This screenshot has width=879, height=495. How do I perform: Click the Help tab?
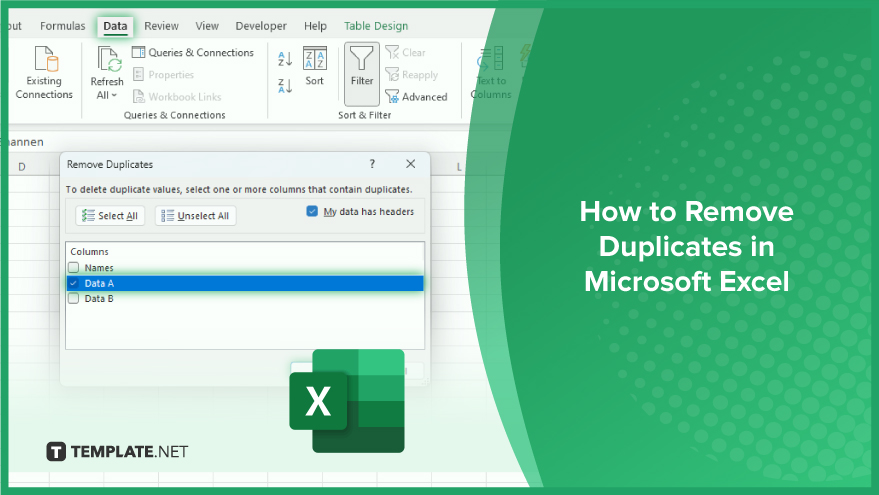tap(315, 26)
